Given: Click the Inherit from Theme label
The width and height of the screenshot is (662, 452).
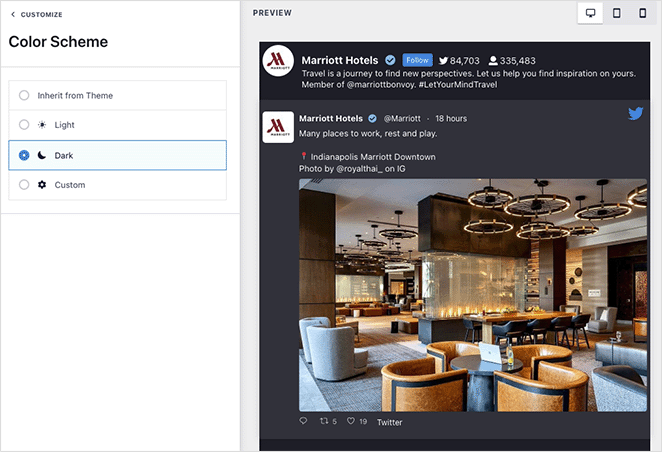Looking at the screenshot, I should pyautogui.click(x=75, y=96).
